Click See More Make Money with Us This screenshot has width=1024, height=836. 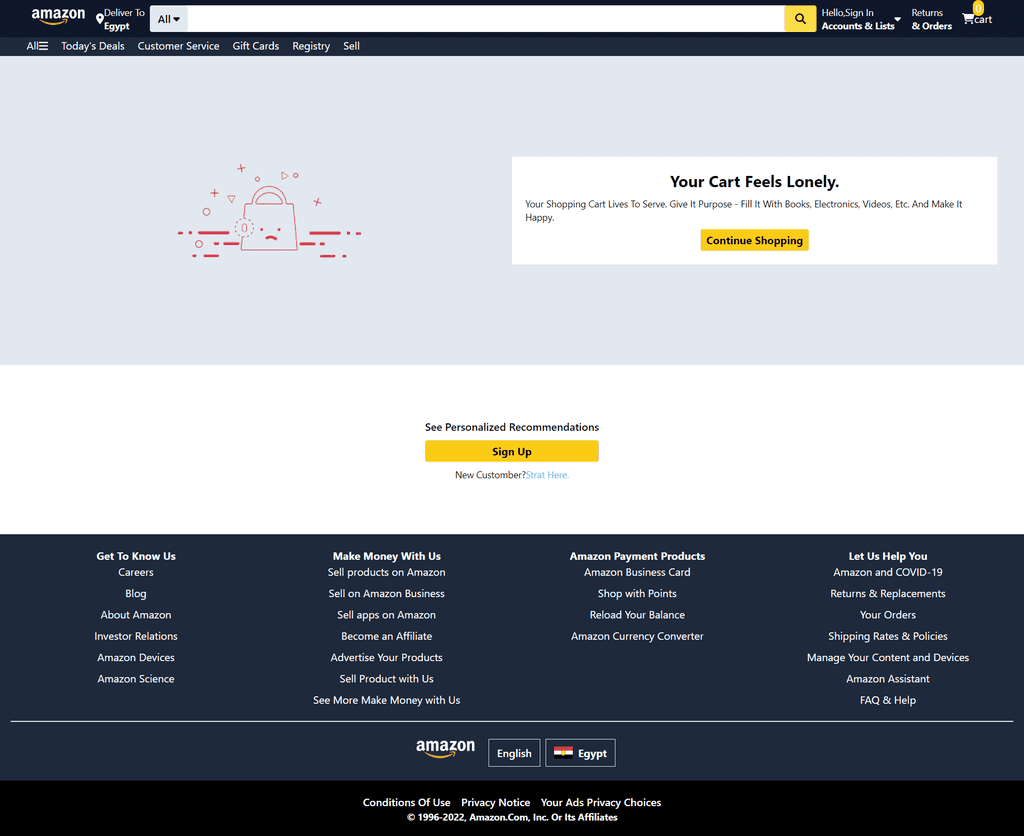coord(387,700)
